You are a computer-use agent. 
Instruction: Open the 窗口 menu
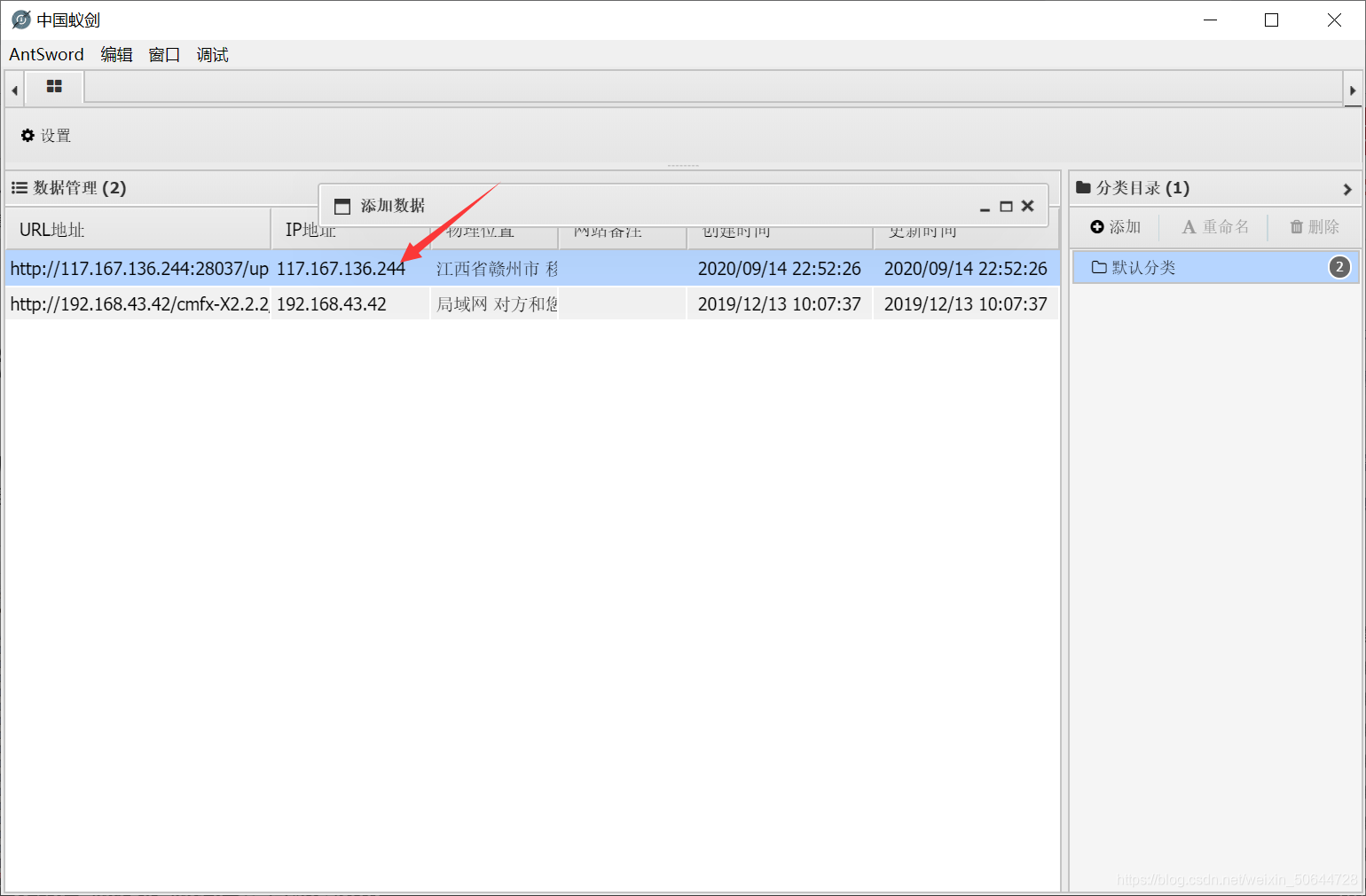[164, 55]
